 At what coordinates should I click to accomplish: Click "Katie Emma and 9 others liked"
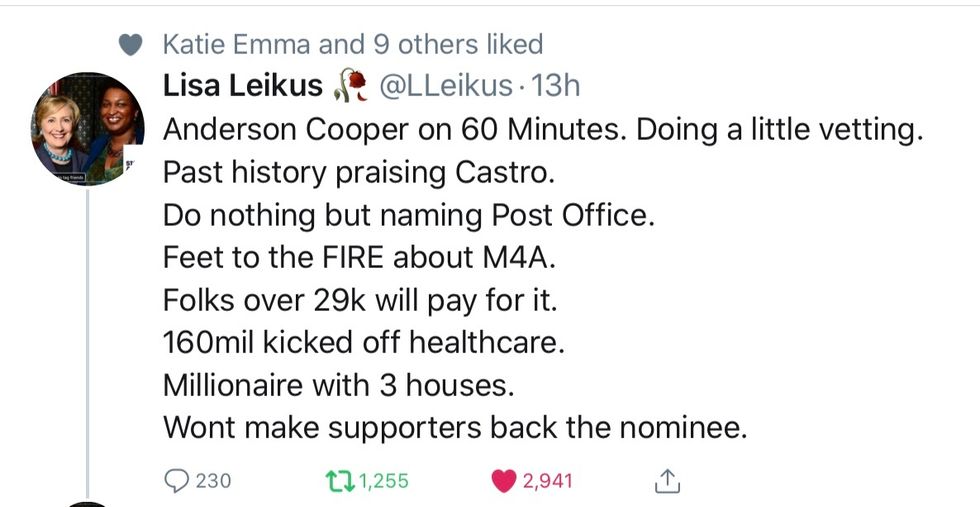[x=352, y=45]
